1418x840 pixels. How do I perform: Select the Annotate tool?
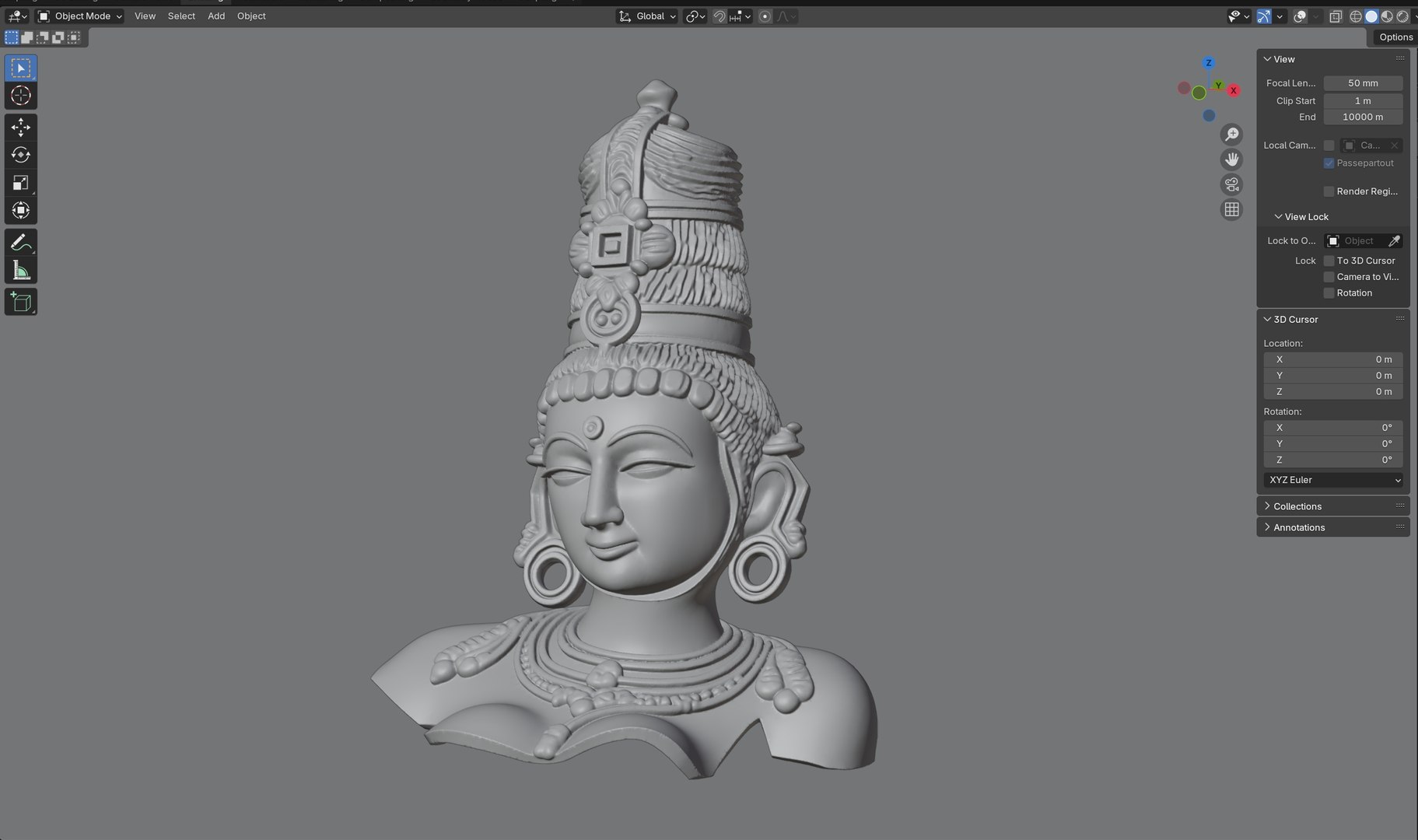coord(21,243)
